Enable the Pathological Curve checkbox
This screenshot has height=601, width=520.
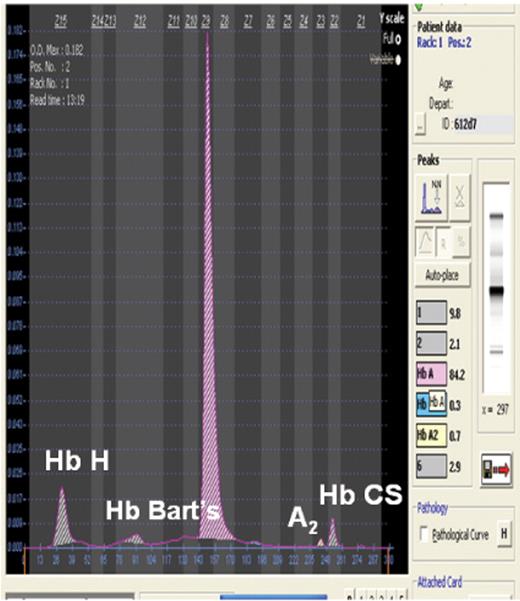coord(424,534)
